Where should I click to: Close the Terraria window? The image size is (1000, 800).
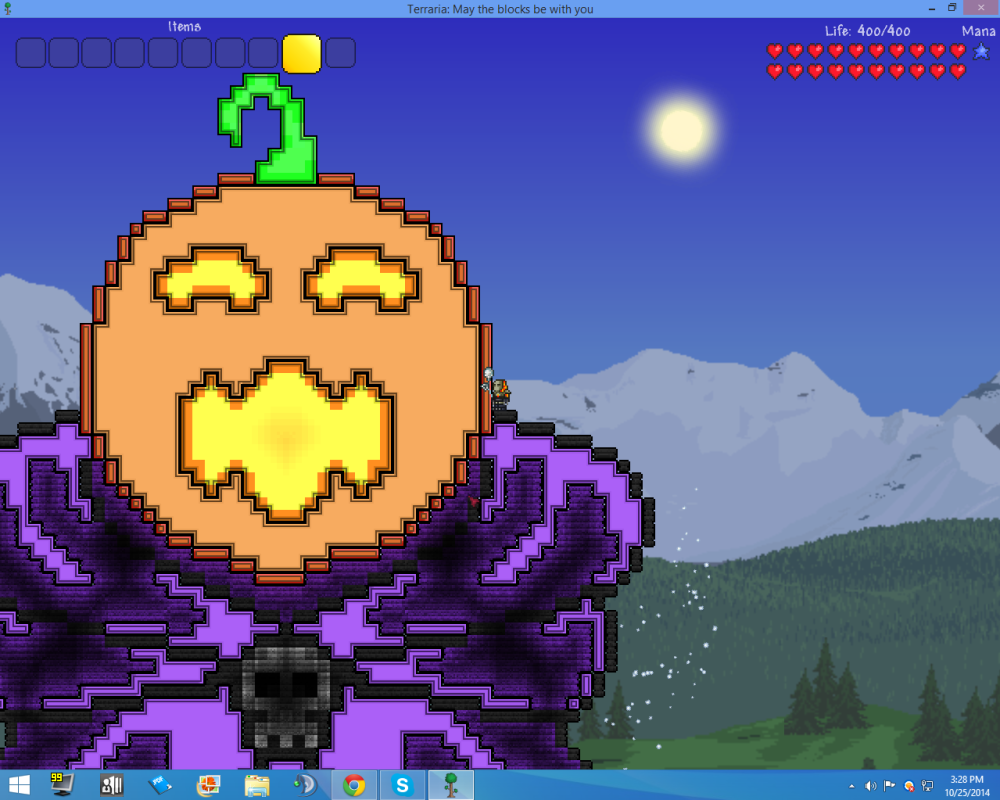981,8
